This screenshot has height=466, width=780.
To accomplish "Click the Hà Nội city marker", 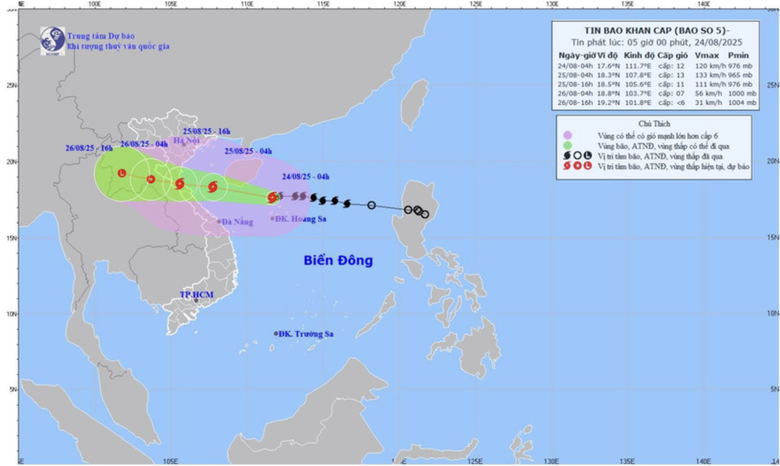I will pos(186,143).
